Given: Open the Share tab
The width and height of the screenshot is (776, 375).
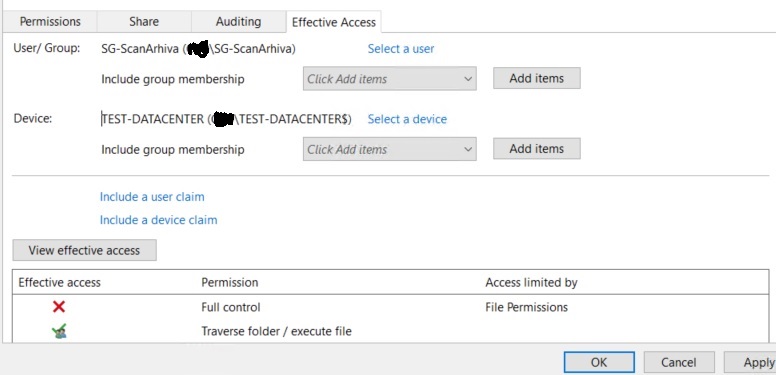Looking at the screenshot, I should pyautogui.click(x=144, y=22).
